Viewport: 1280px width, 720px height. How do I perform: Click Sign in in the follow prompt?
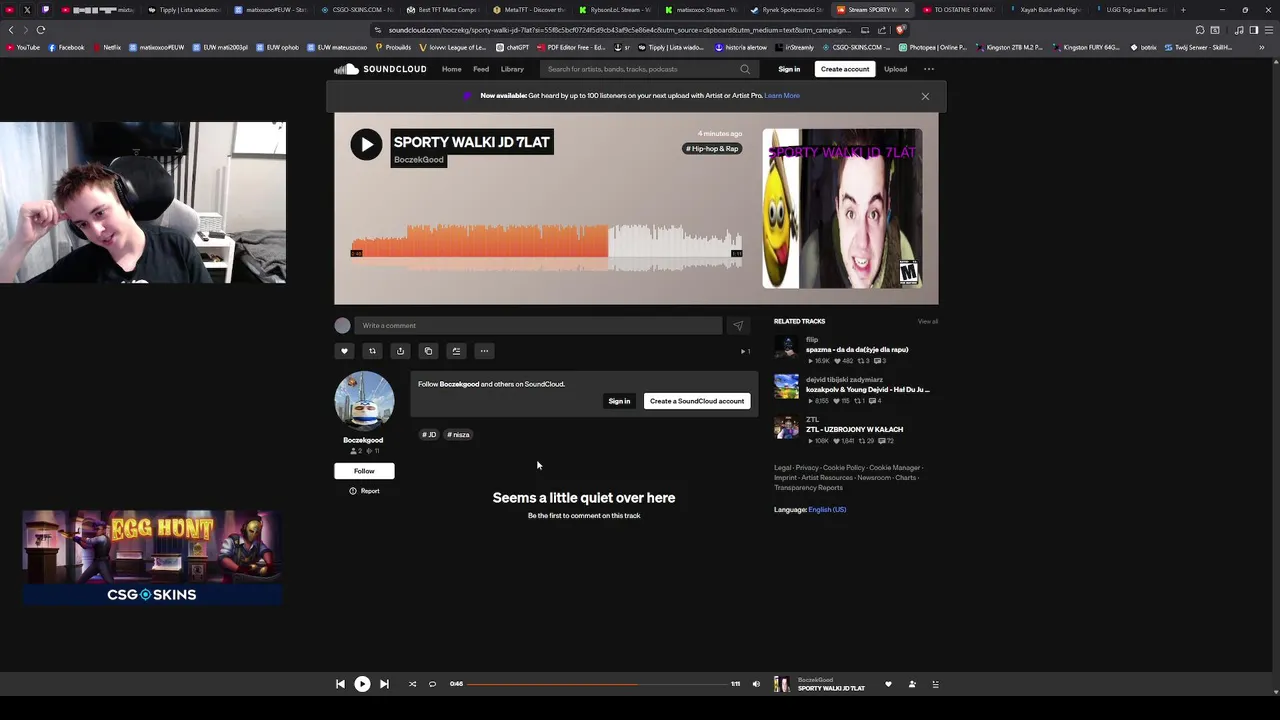point(619,401)
